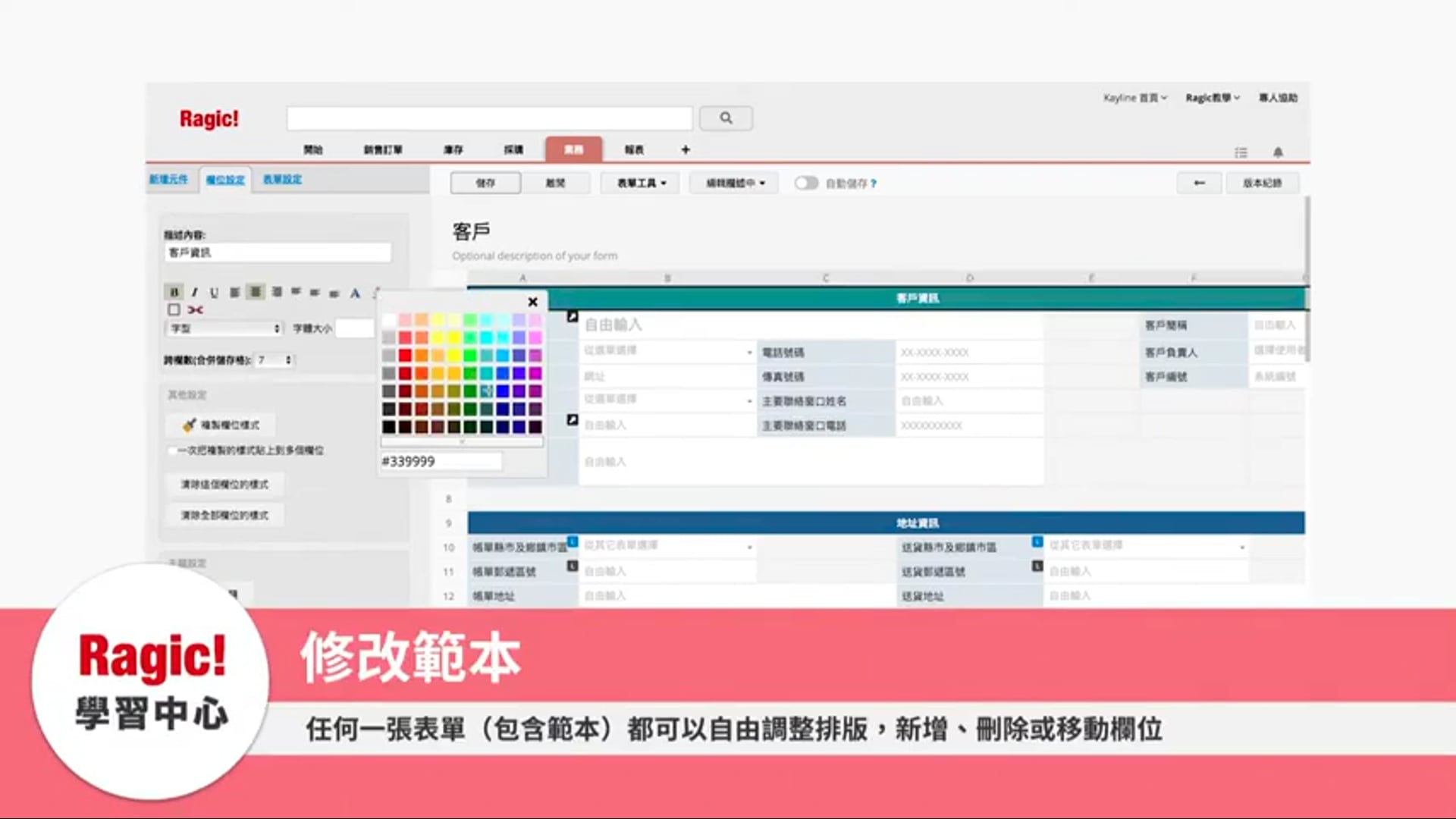This screenshot has height=819, width=1456.
Task: Toggle the auto-save switch
Action: click(806, 183)
